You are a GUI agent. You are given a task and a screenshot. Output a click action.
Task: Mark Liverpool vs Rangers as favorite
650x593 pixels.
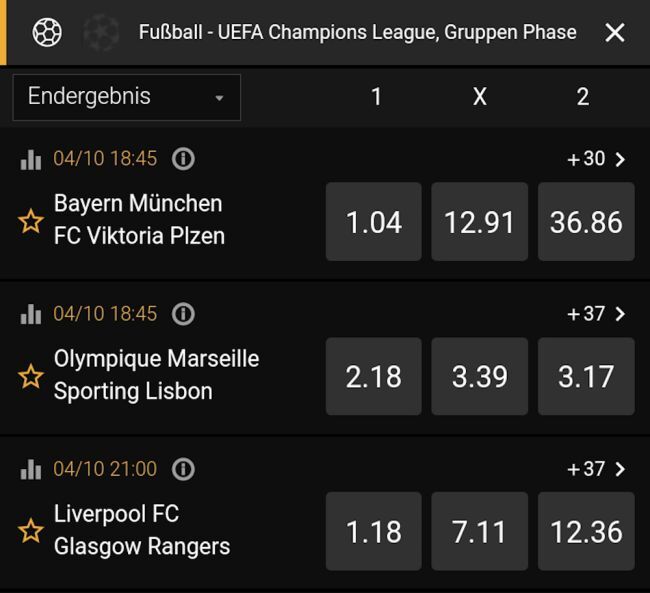click(x=31, y=531)
